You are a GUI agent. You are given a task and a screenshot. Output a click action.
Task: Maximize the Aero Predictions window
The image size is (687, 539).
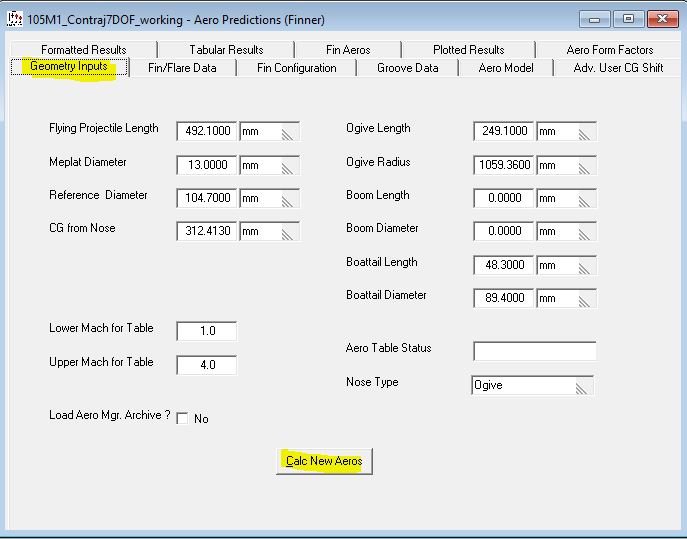[628, 19]
